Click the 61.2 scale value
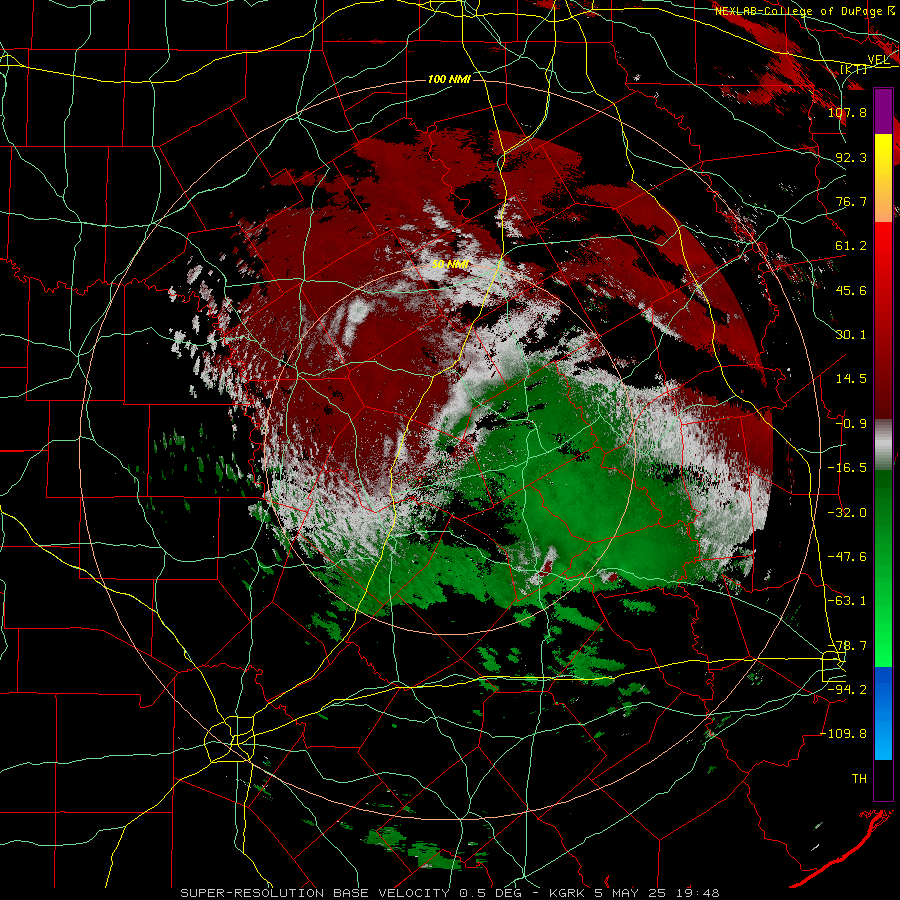The image size is (900, 900). [x=851, y=246]
